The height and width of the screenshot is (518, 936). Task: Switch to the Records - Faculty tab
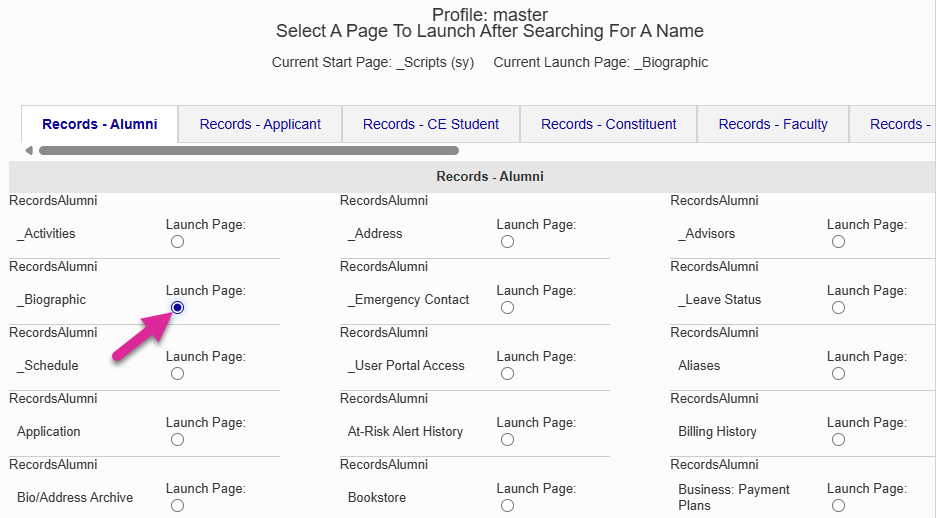[x=773, y=124]
